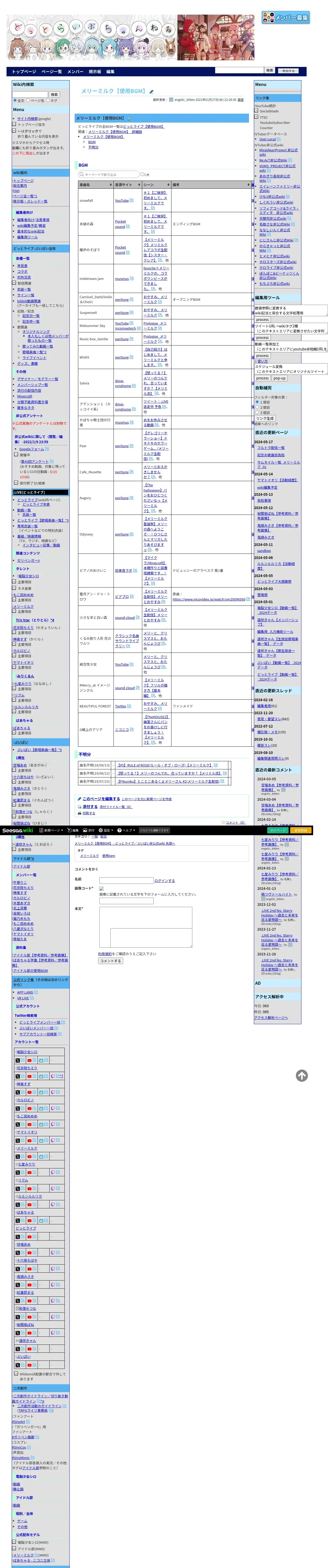The height and width of the screenshot is (1568, 328).
Task: Select the 全文 search radio button
Action: coord(15,100)
